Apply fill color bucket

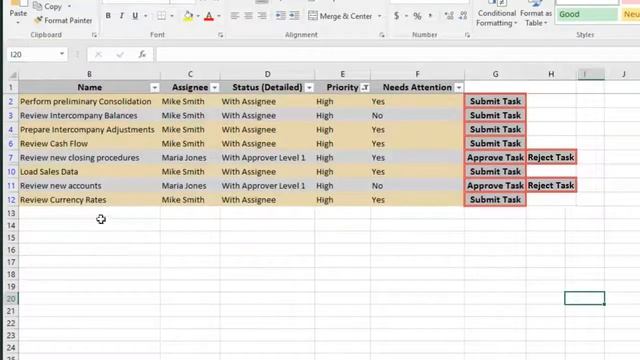[x=188, y=16]
